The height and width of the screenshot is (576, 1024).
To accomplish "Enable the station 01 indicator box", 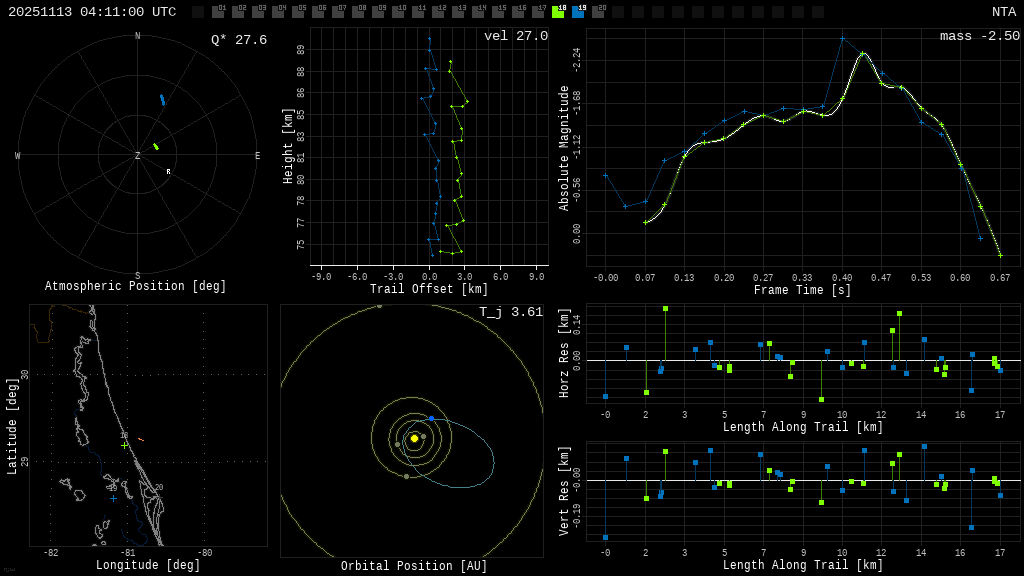I will coord(218,12).
